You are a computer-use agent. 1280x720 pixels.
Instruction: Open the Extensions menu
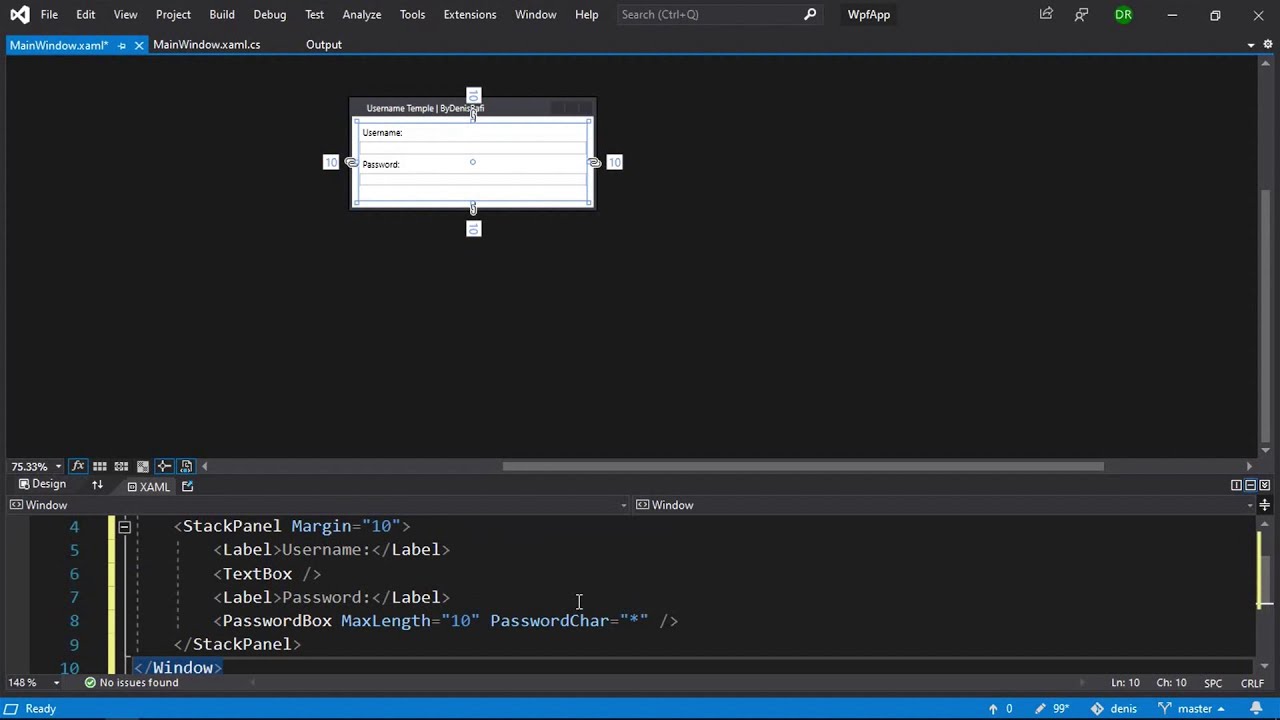(x=470, y=14)
